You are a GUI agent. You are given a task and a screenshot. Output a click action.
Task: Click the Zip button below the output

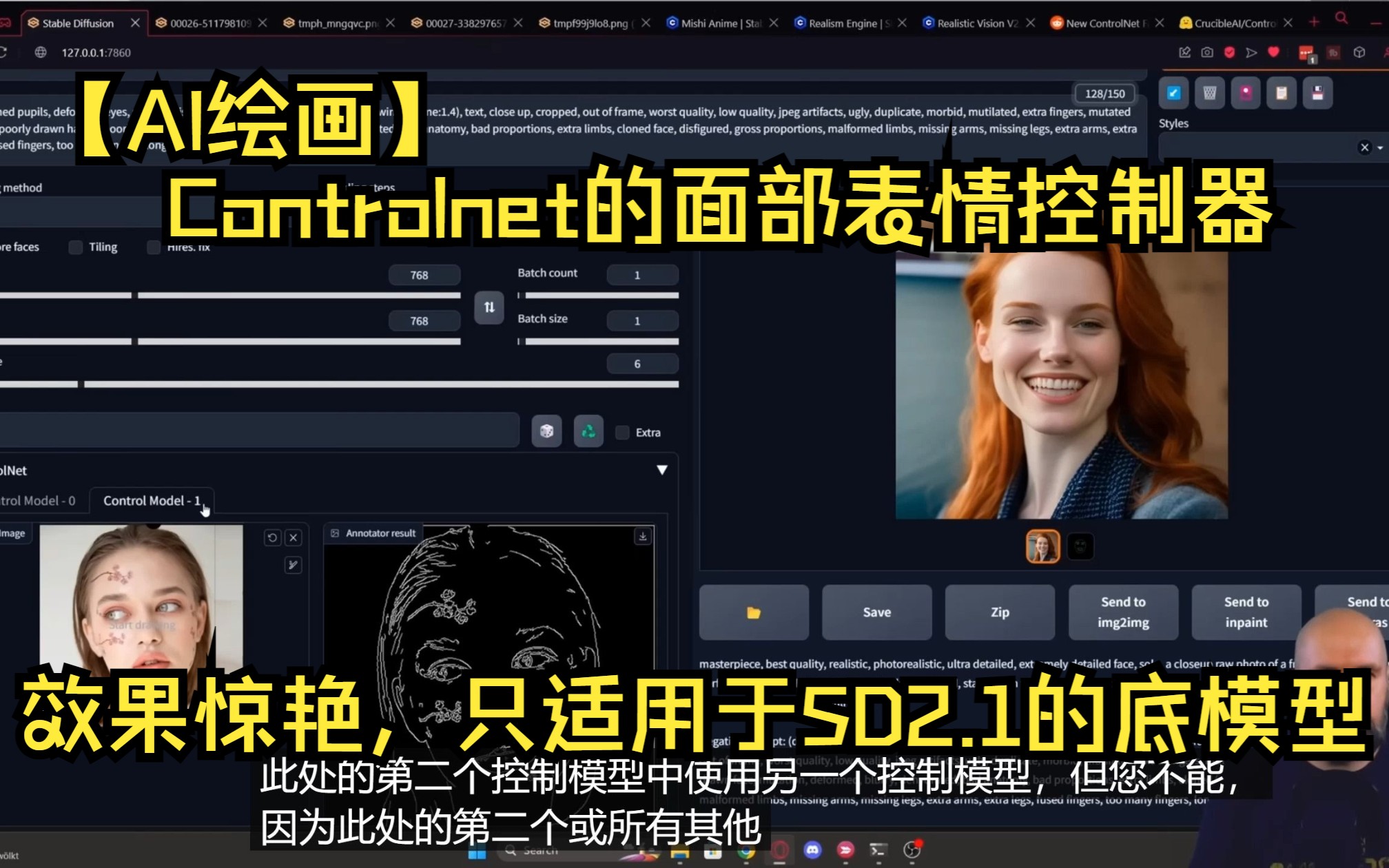[1000, 612]
